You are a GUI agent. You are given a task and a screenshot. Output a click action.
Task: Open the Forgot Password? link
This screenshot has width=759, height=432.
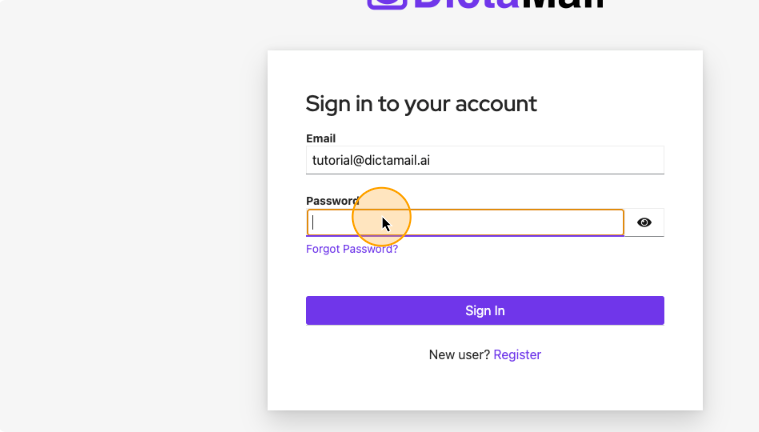pos(352,249)
